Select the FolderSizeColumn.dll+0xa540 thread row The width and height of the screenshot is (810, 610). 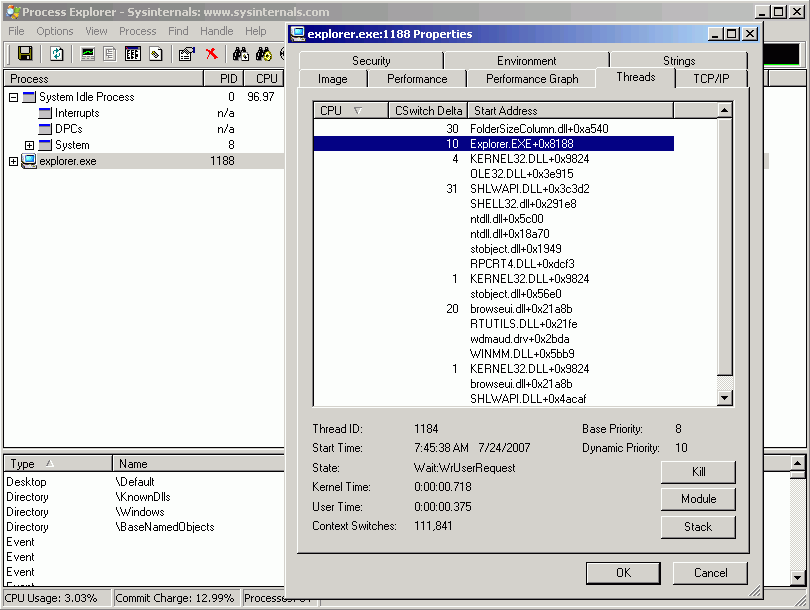pyautogui.click(x=539, y=129)
